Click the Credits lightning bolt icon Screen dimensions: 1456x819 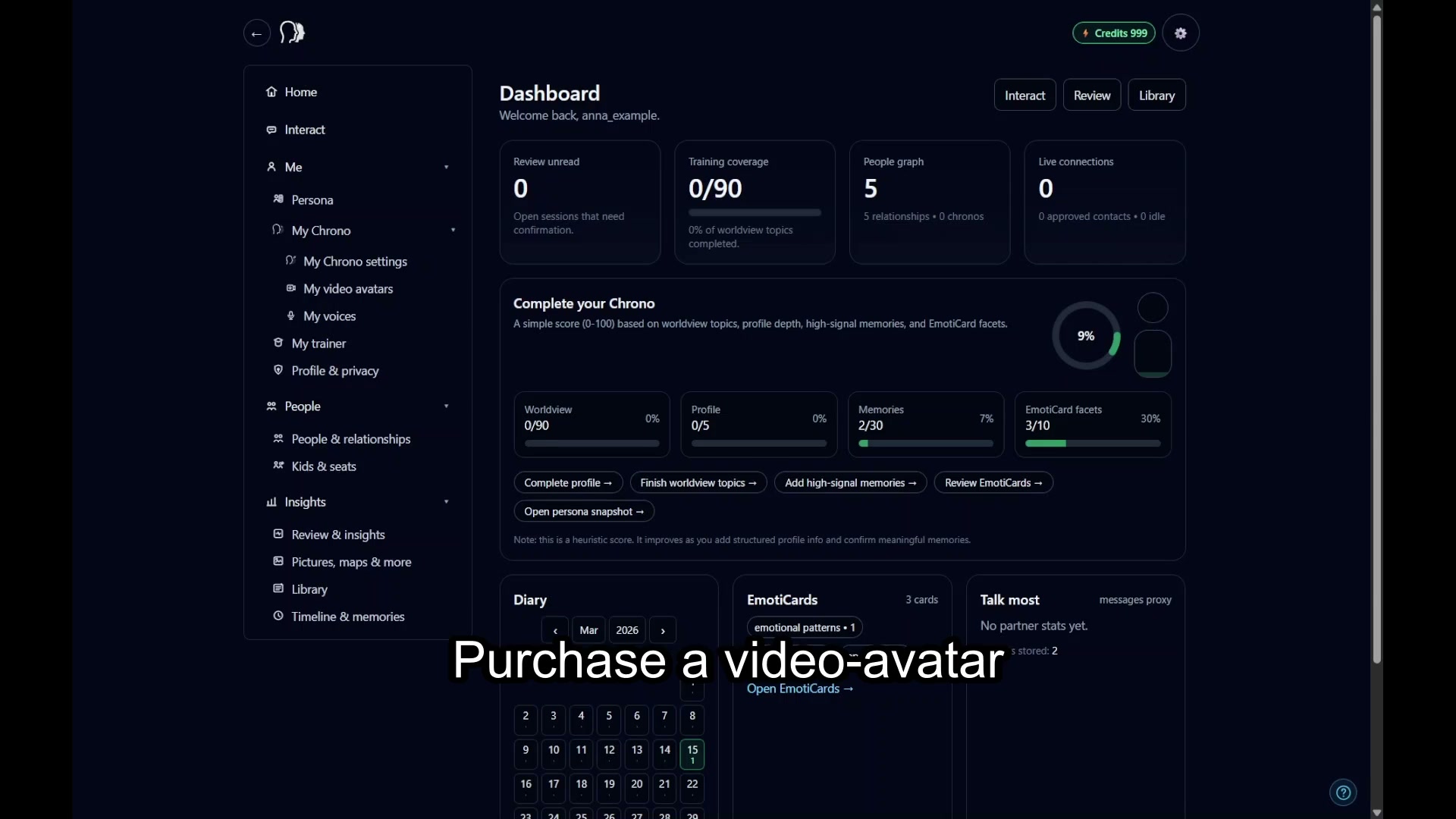click(1086, 33)
